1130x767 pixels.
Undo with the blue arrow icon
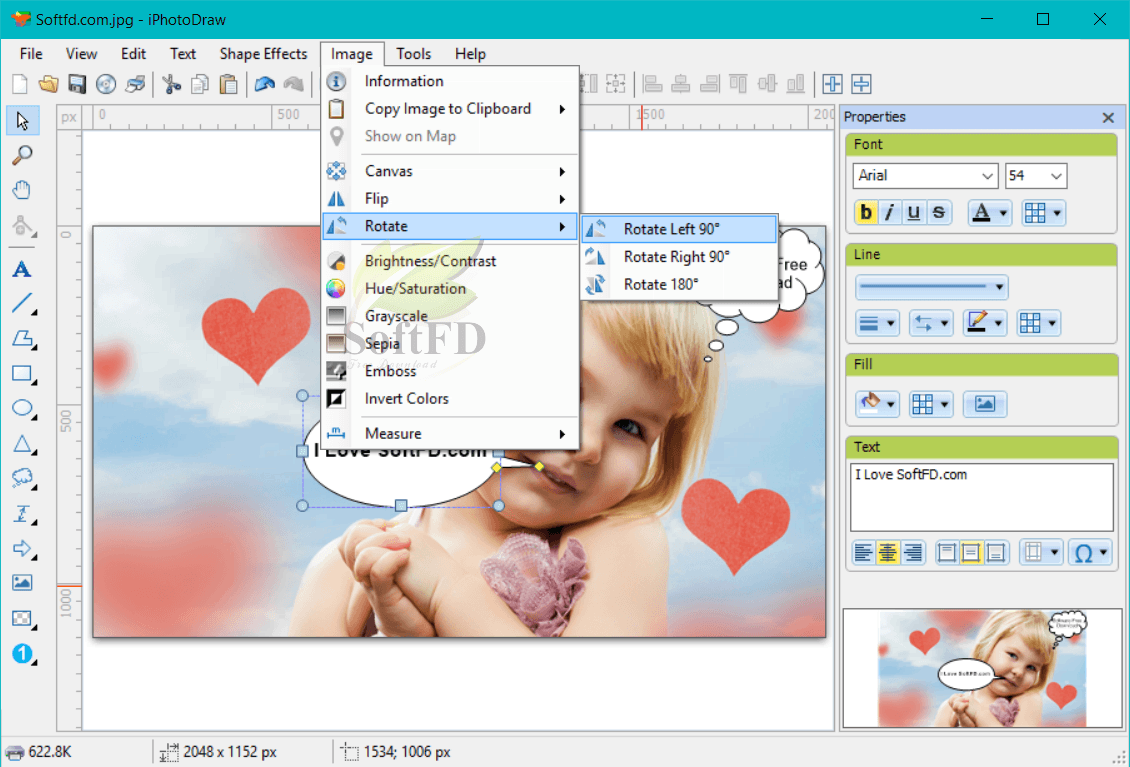tap(264, 84)
